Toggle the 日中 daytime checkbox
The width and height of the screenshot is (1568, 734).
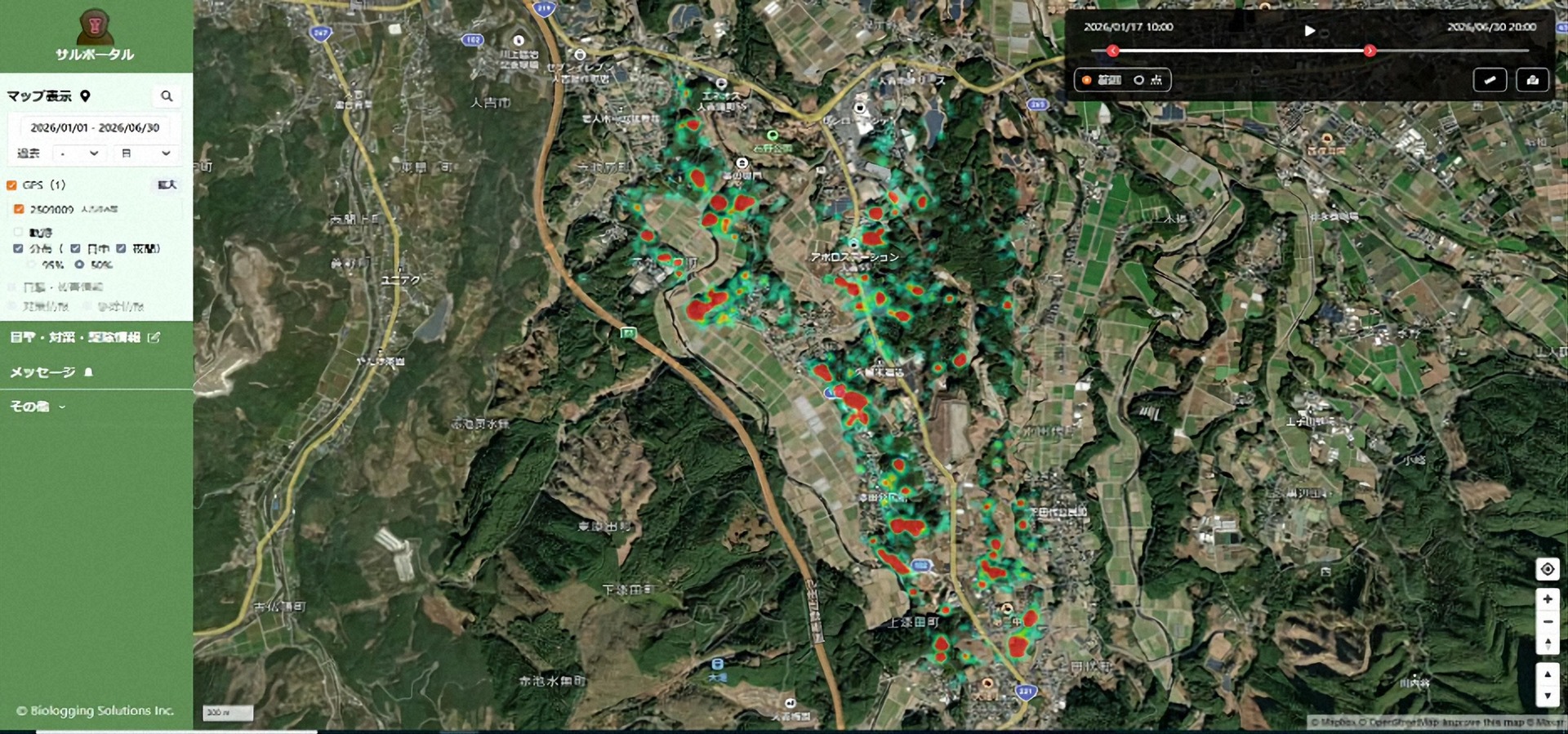click(x=75, y=248)
